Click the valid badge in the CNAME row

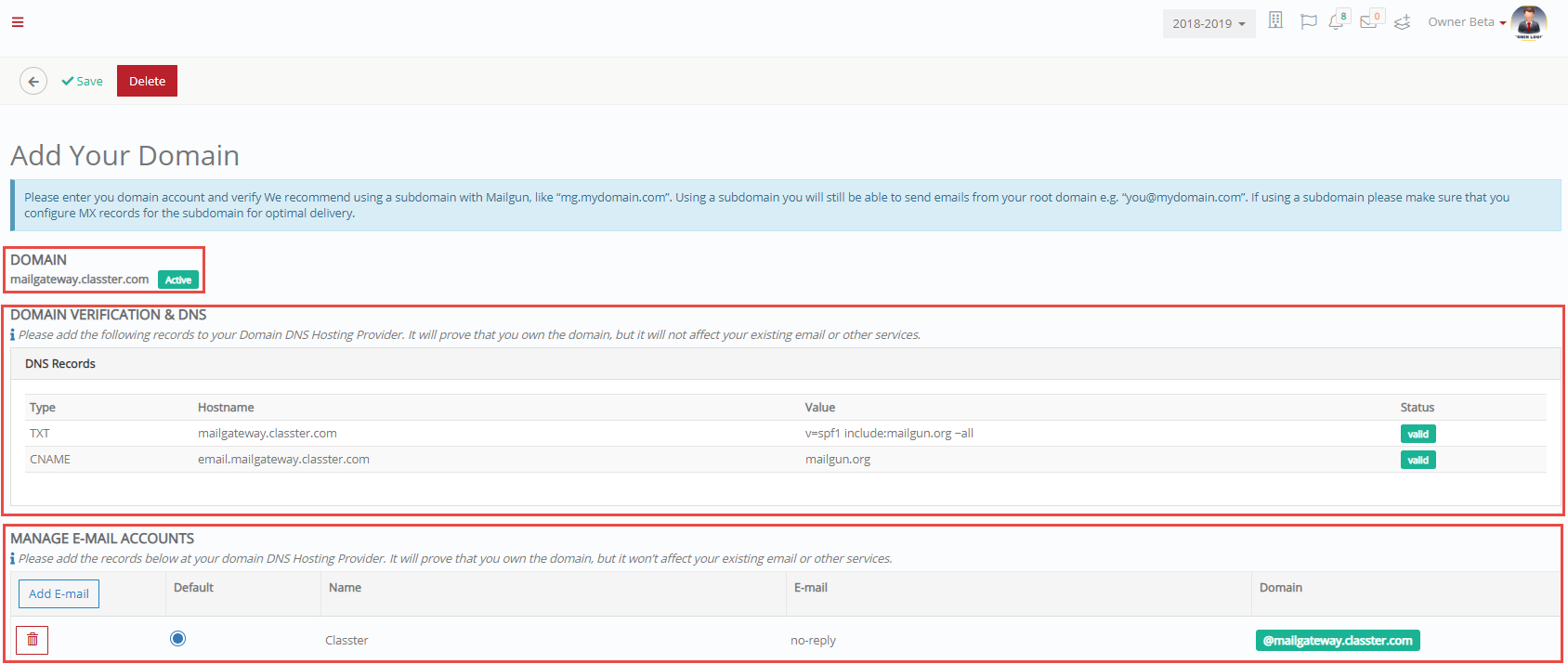tap(1418, 460)
